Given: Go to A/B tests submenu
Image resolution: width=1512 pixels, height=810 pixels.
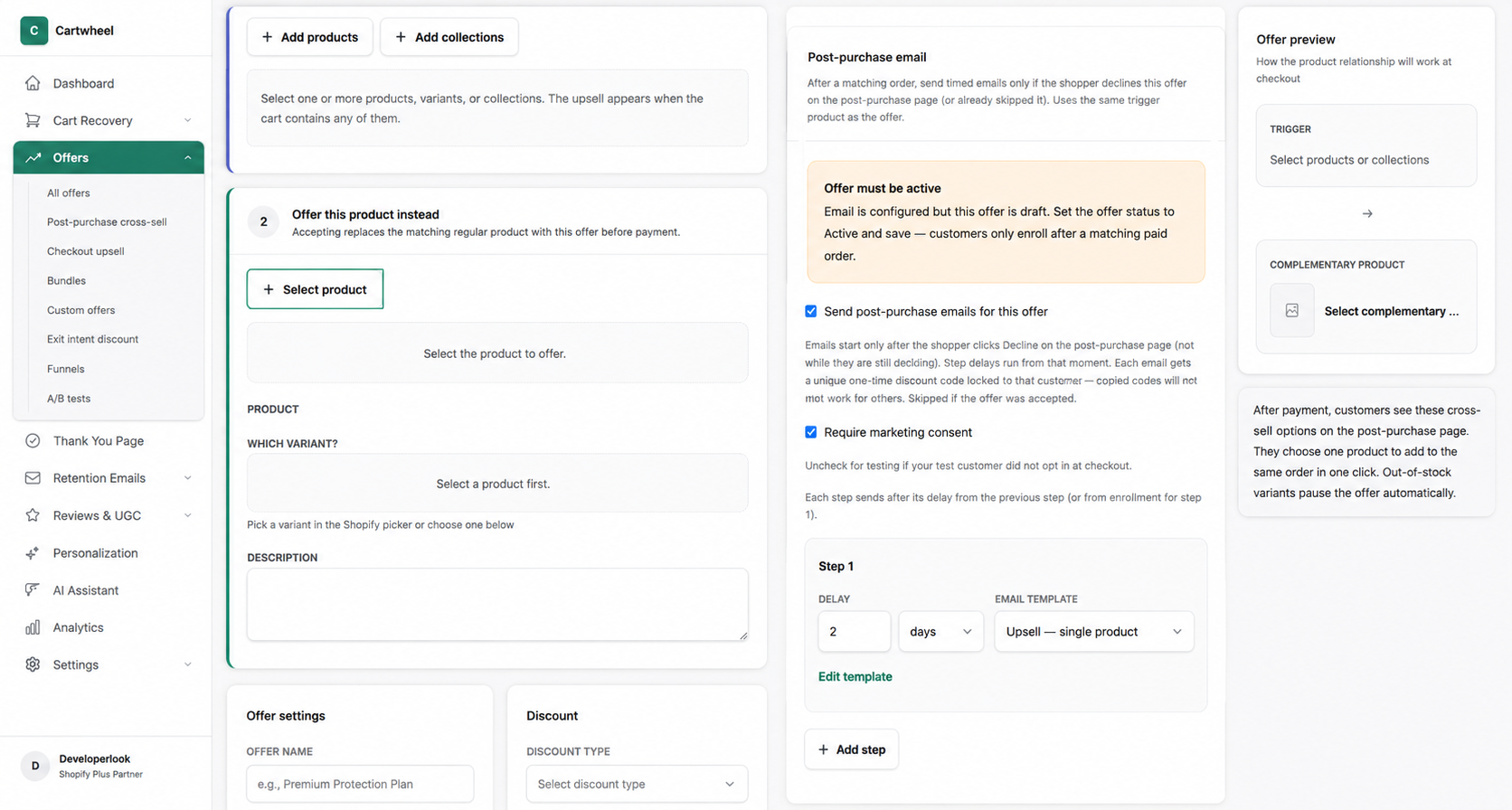Looking at the screenshot, I should tap(69, 399).
